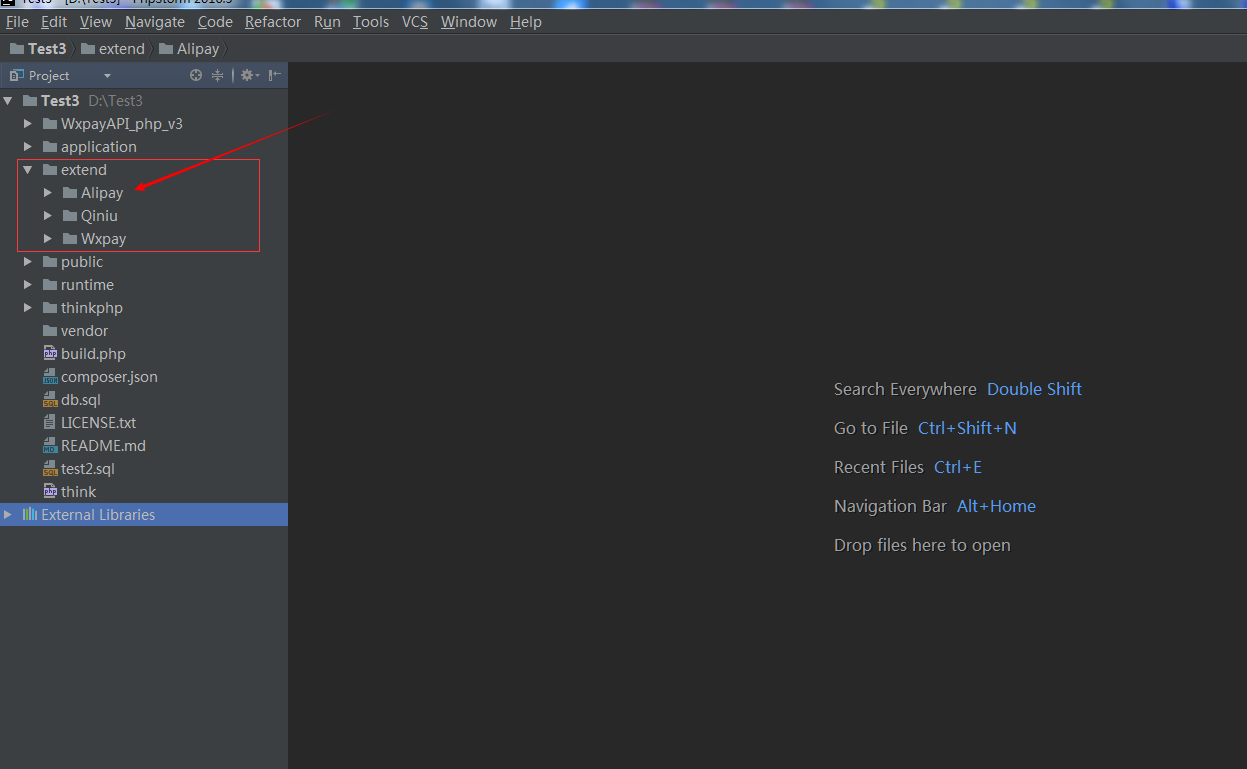
Task: Select the README.md file icon
Action: [x=50, y=446]
